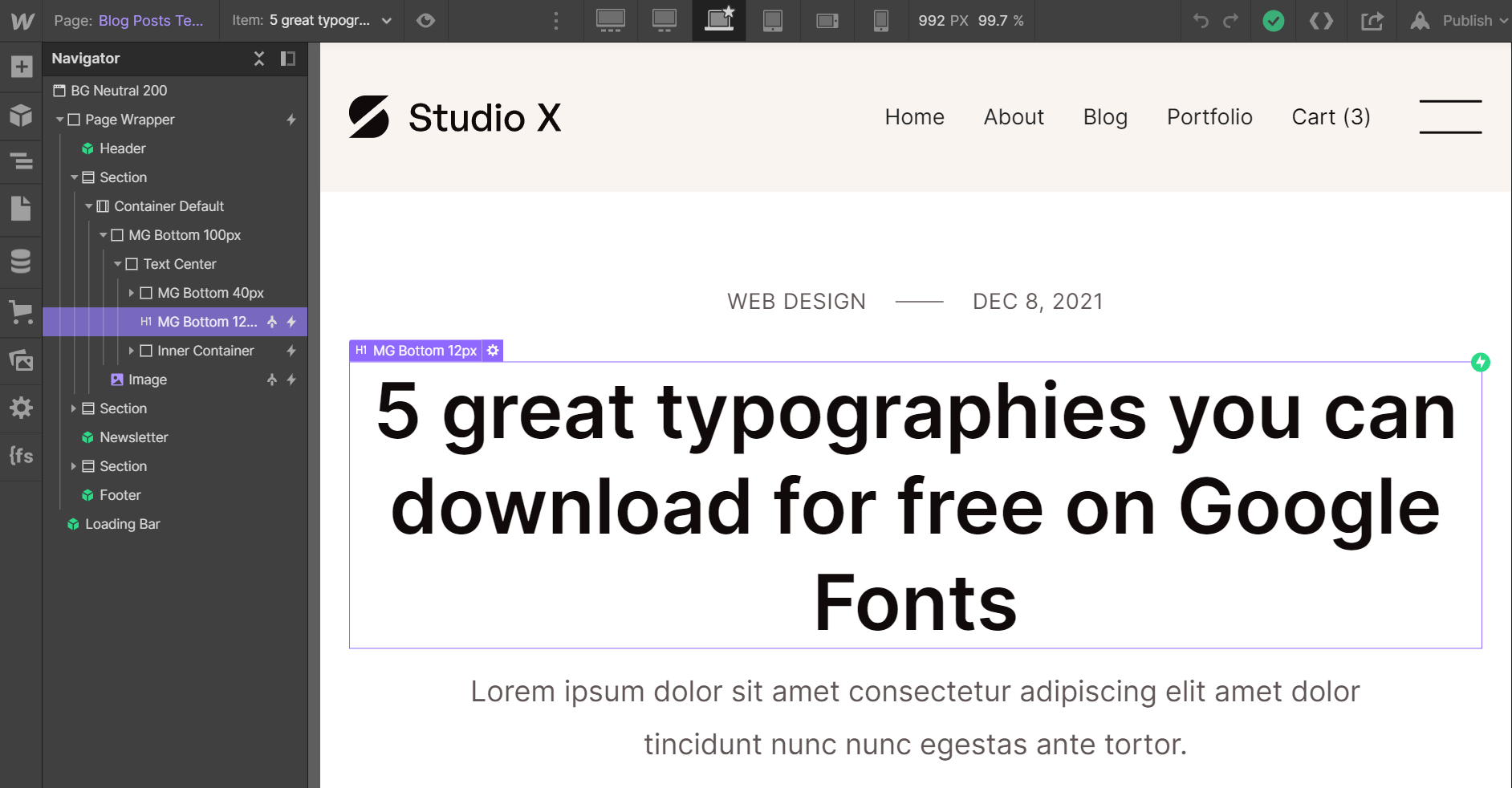Screen dimensions: 1512x788
Task: Open the Navigator panel icon in sidebar
Action: (22, 161)
